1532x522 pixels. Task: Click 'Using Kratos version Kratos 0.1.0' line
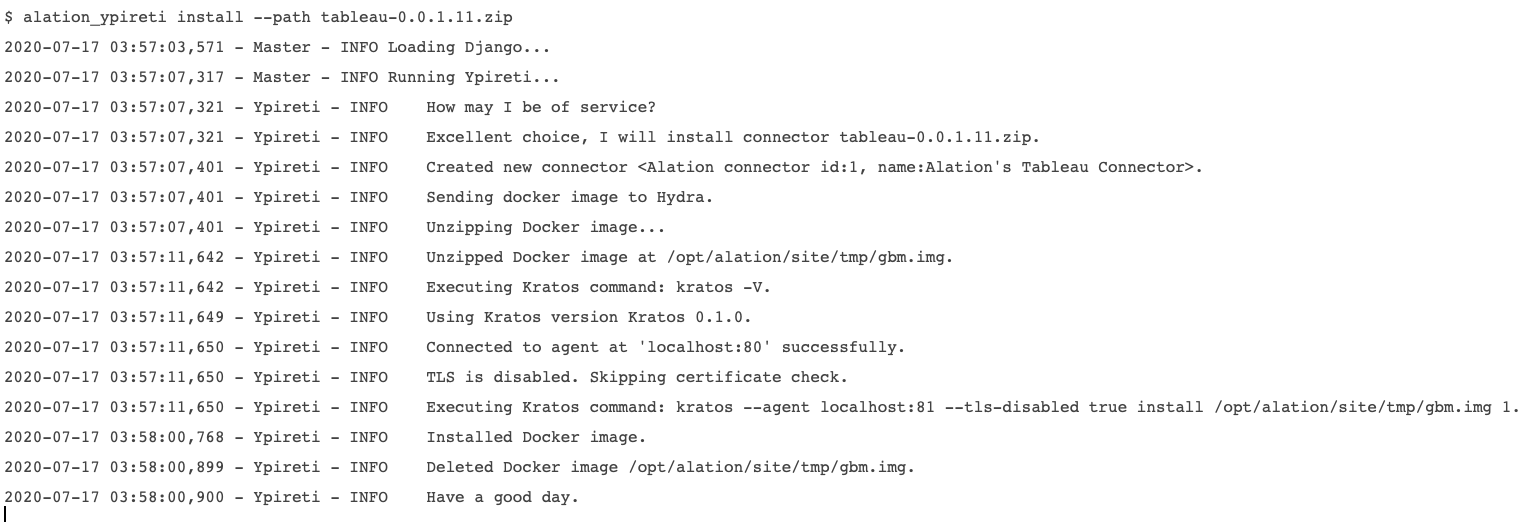coord(378,317)
